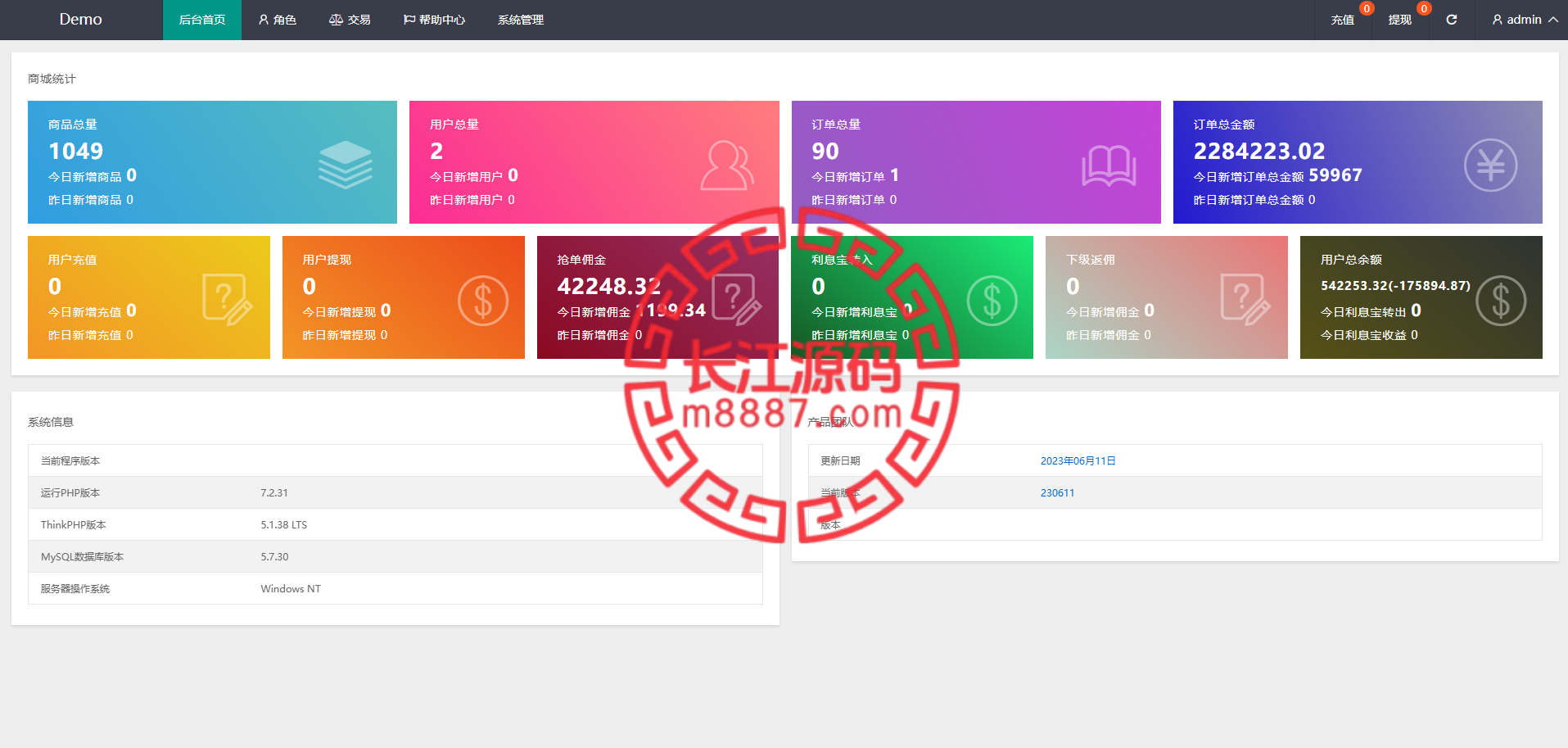
Task: Click the 抢单佣金 value 42248.32
Action: click(609, 286)
